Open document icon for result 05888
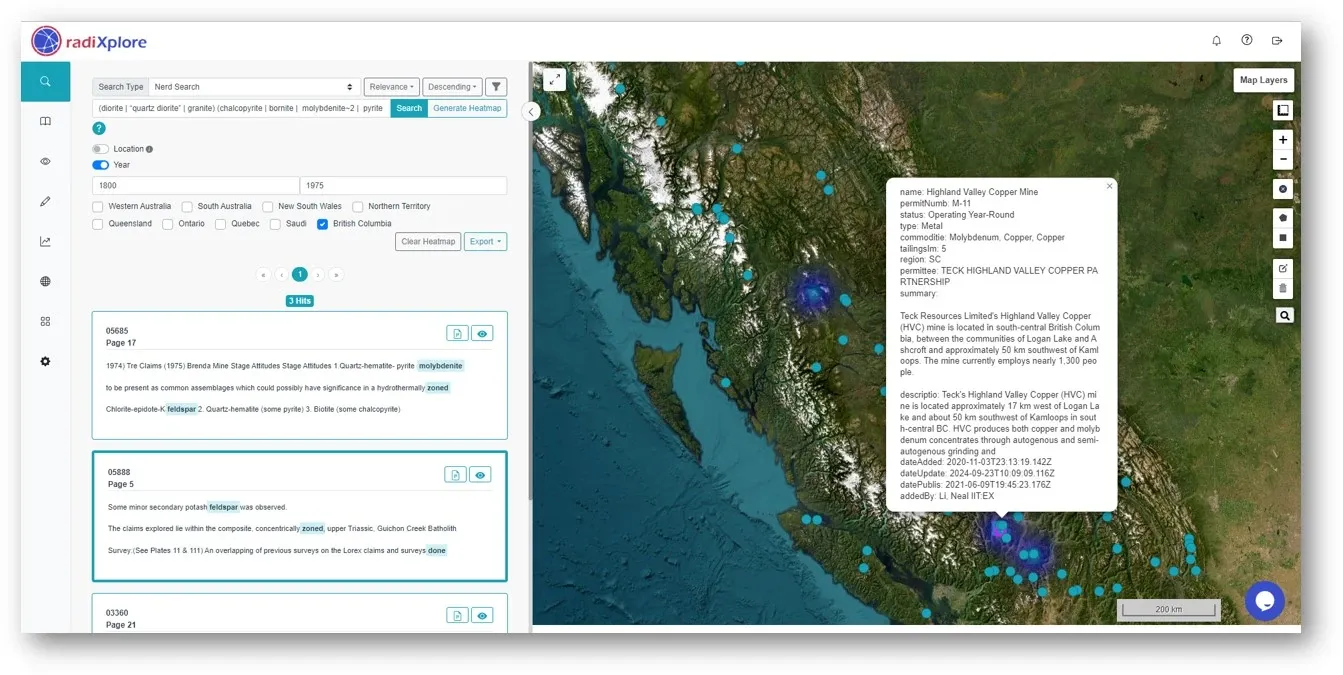1343x675 pixels. point(455,474)
